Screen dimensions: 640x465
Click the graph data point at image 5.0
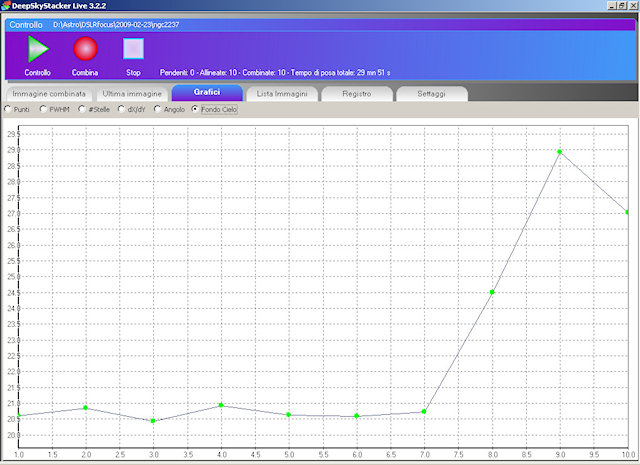click(x=289, y=415)
